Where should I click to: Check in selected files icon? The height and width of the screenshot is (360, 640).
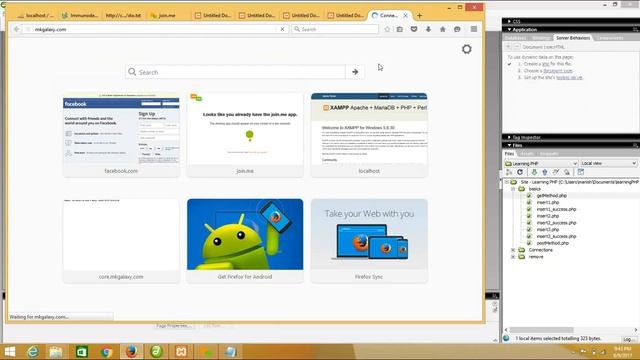[567, 172]
